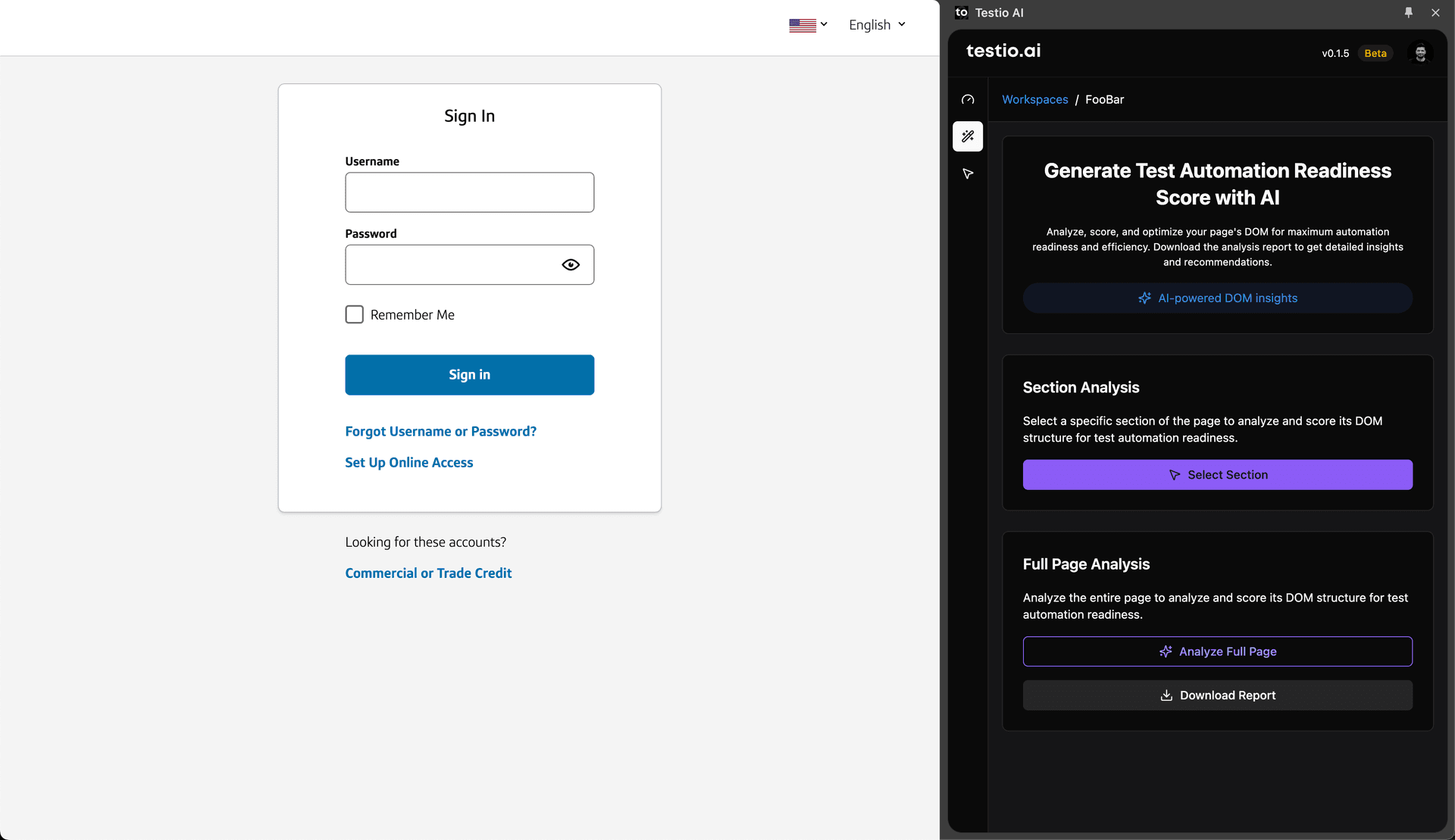Go to Workspaces breadcrumb
1455x840 pixels.
(x=1034, y=99)
